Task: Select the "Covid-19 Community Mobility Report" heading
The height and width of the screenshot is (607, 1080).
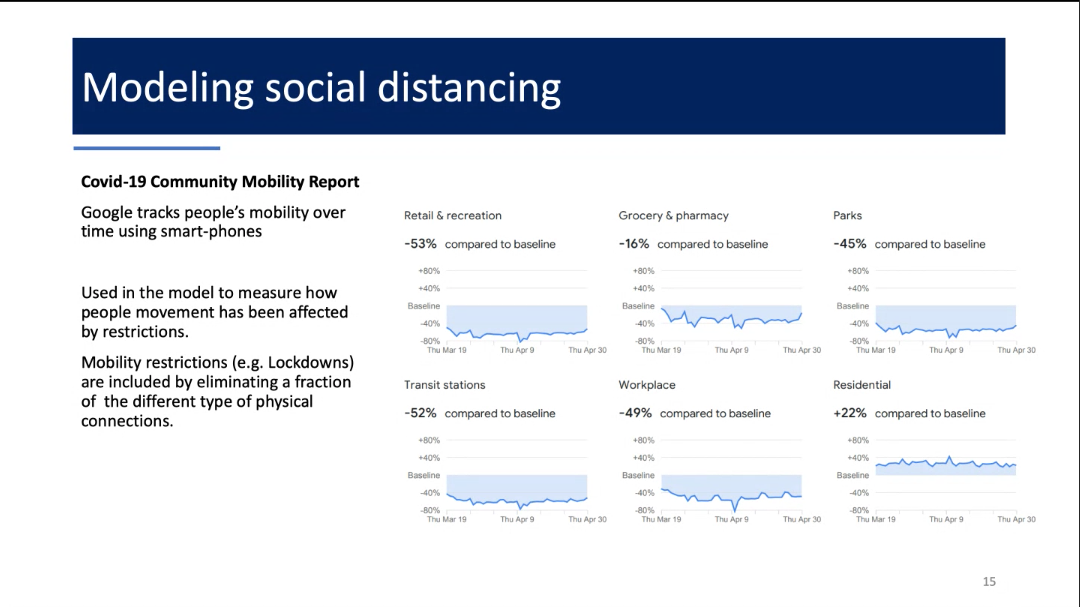Action: 220,182
